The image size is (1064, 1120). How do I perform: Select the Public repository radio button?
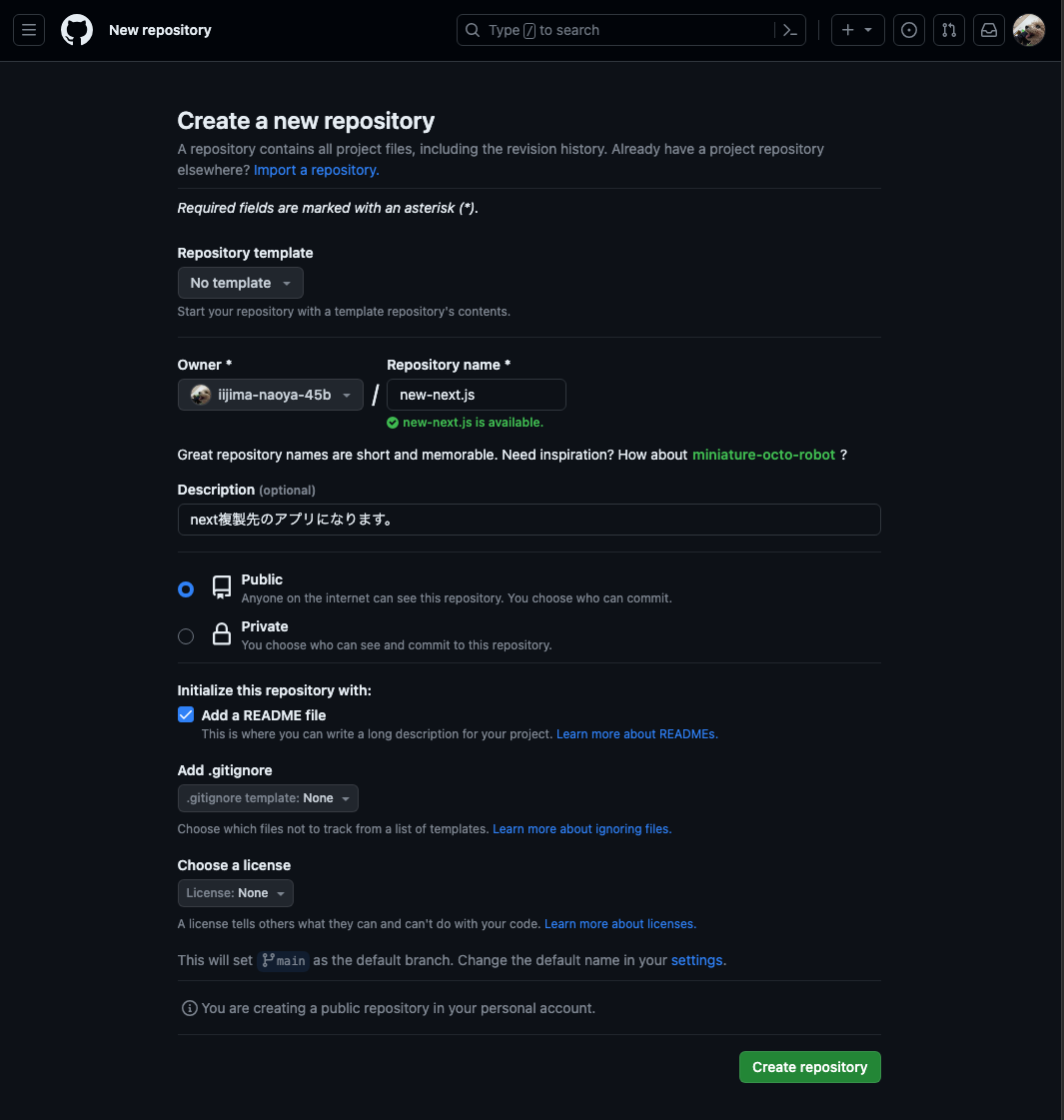(185, 589)
